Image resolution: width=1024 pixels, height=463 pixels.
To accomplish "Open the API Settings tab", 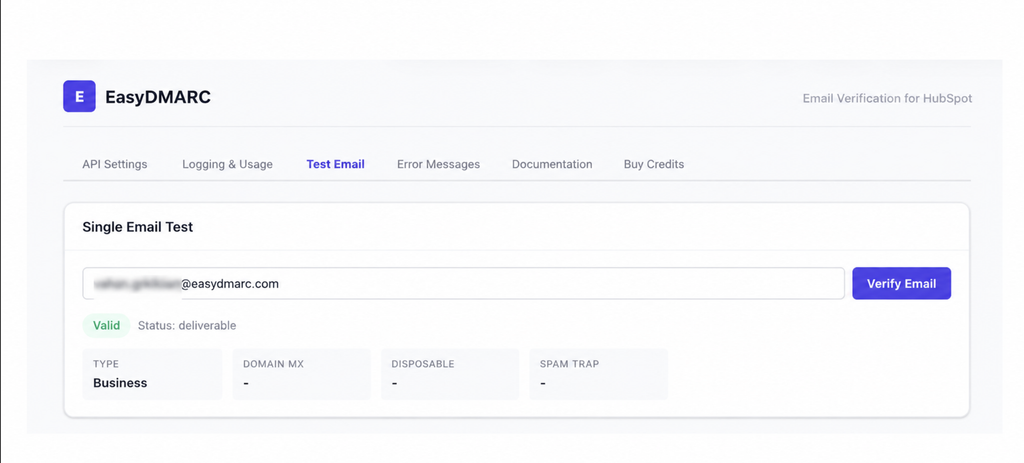I will click(115, 165).
